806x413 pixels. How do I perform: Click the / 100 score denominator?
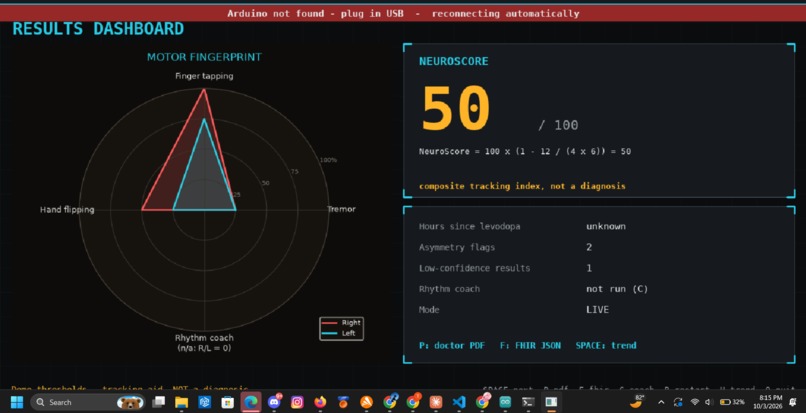click(558, 125)
